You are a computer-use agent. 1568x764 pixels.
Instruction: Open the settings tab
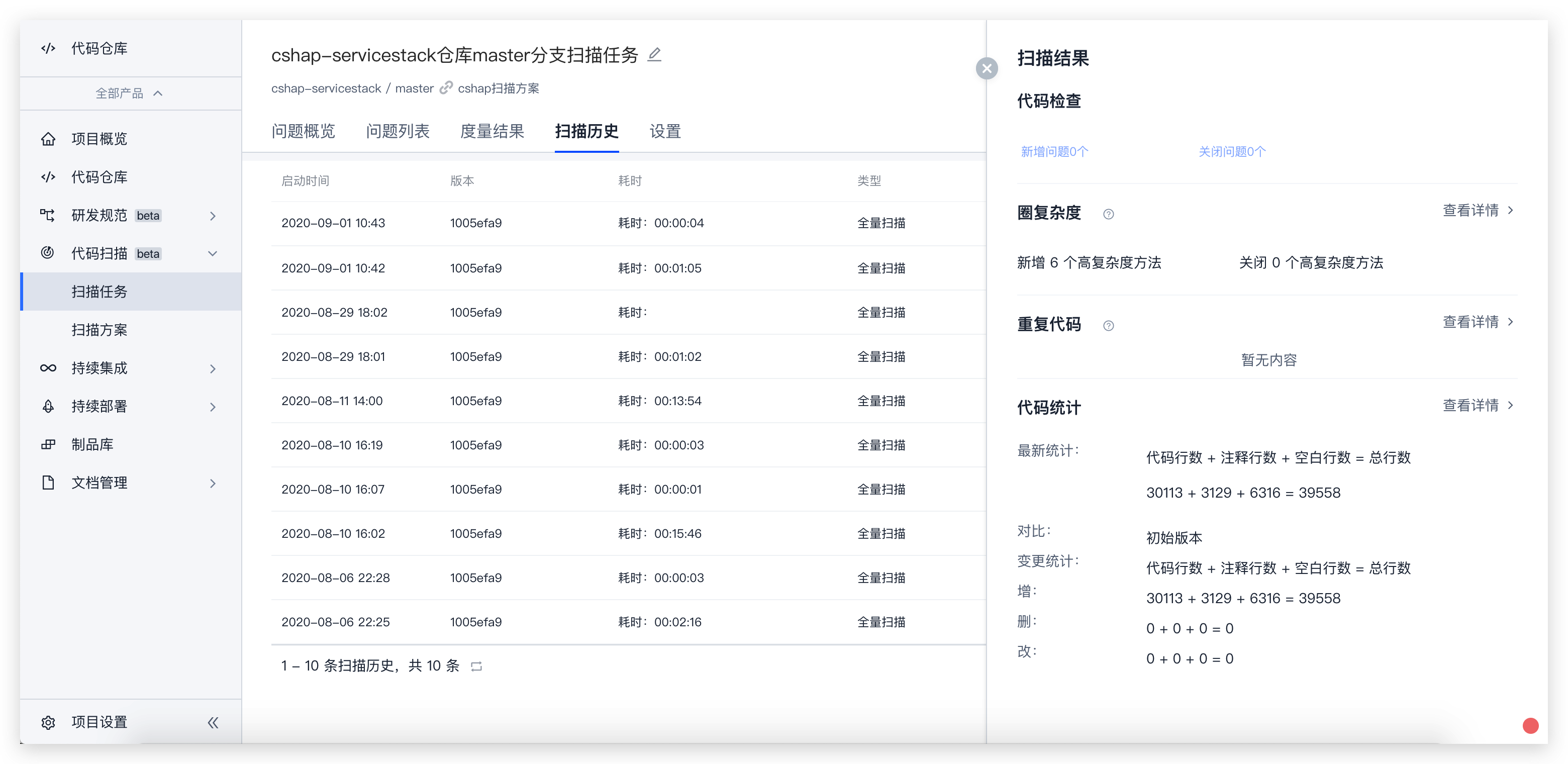point(665,132)
